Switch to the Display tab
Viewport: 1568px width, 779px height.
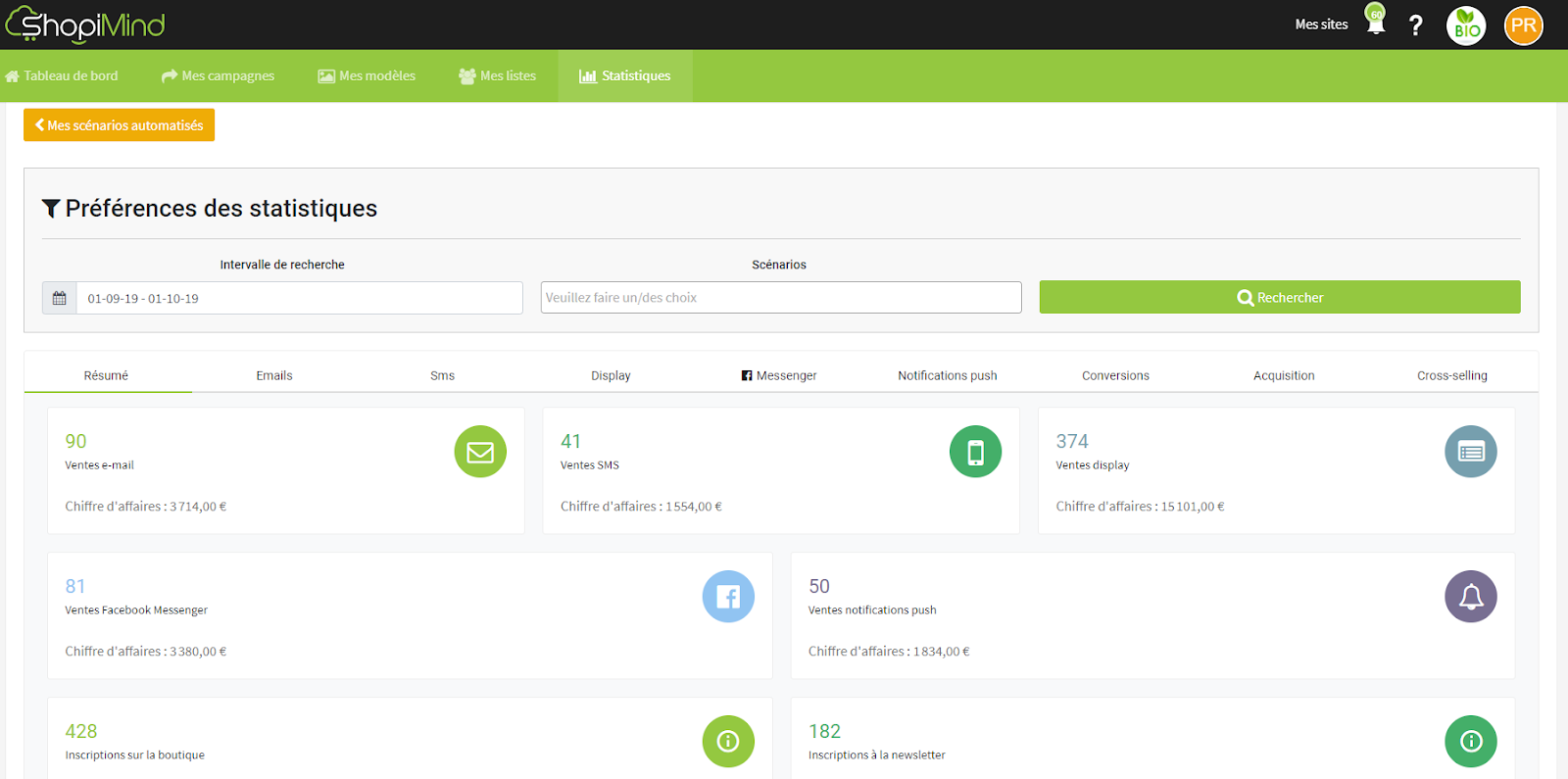click(611, 375)
